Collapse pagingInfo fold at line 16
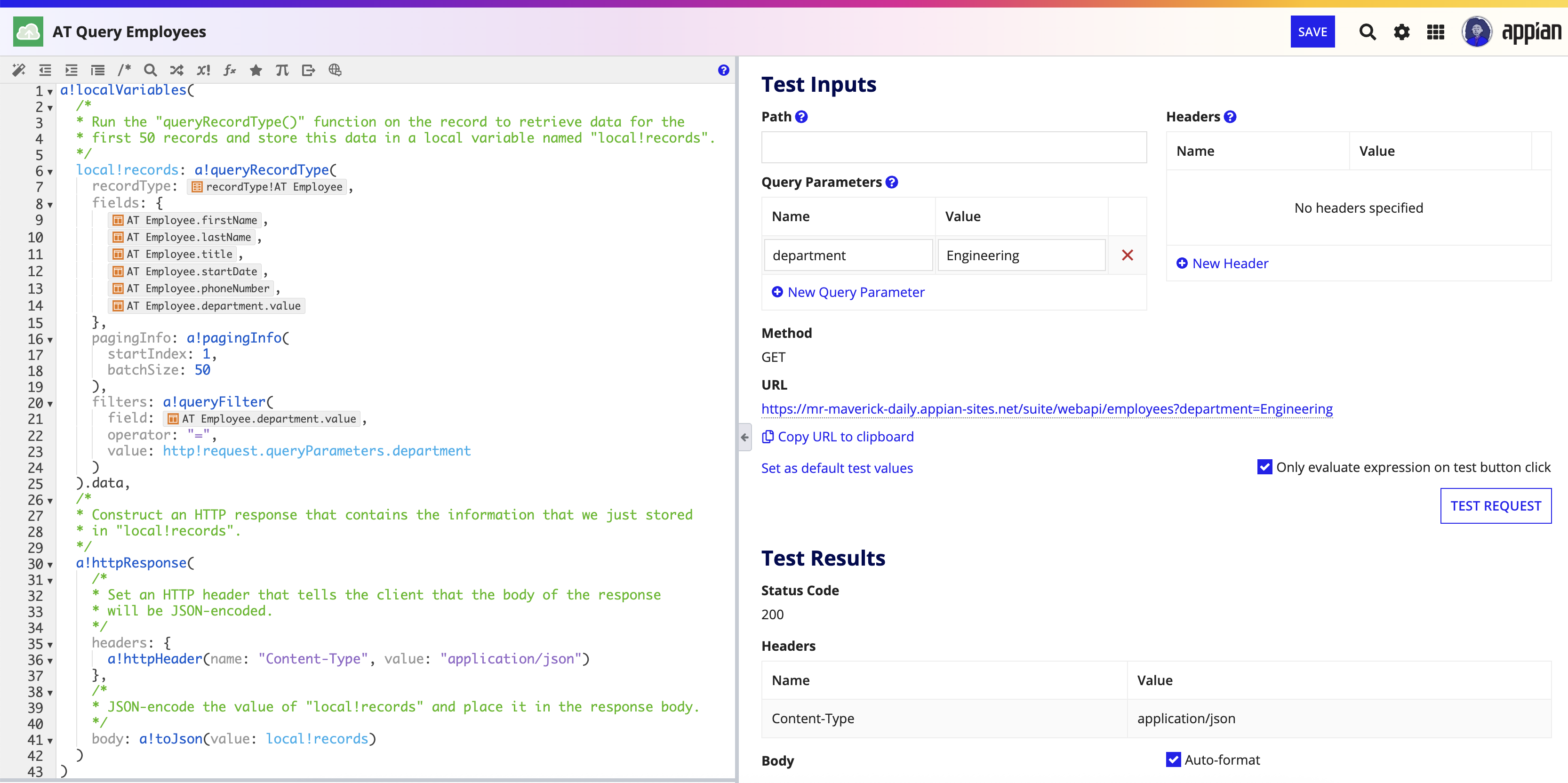 pyautogui.click(x=50, y=340)
